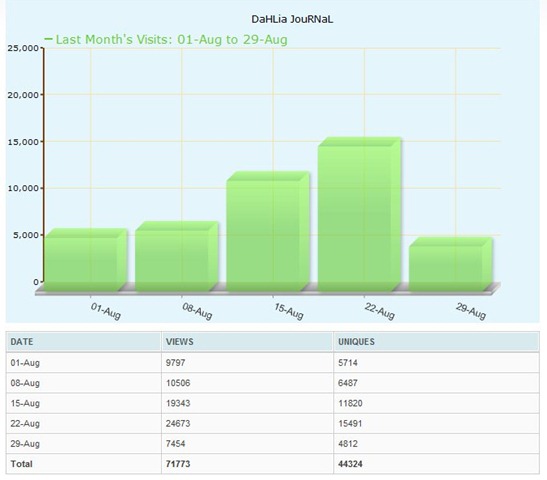
Task: Select the tallest 22-Aug bar
Action: tap(359, 215)
